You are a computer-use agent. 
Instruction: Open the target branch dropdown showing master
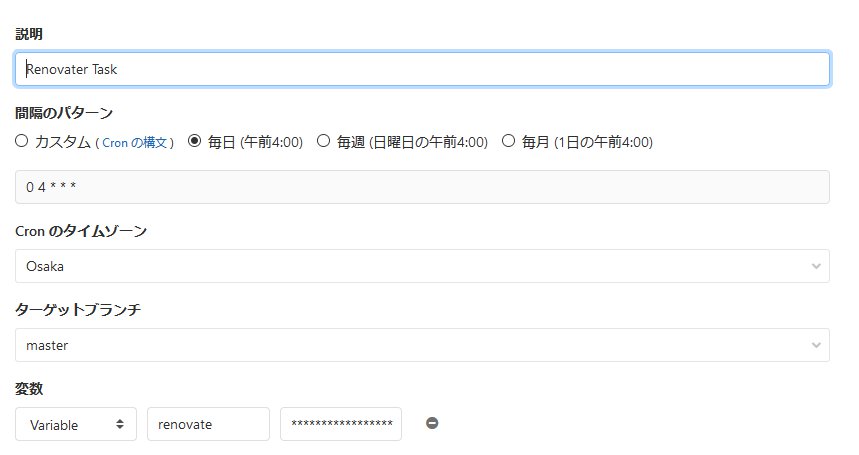[421, 345]
